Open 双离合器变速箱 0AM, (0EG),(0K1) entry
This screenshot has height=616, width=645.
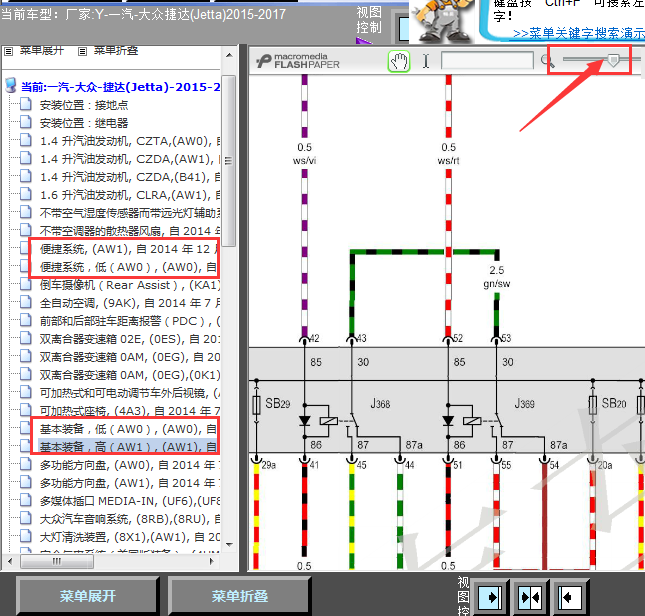[130, 375]
